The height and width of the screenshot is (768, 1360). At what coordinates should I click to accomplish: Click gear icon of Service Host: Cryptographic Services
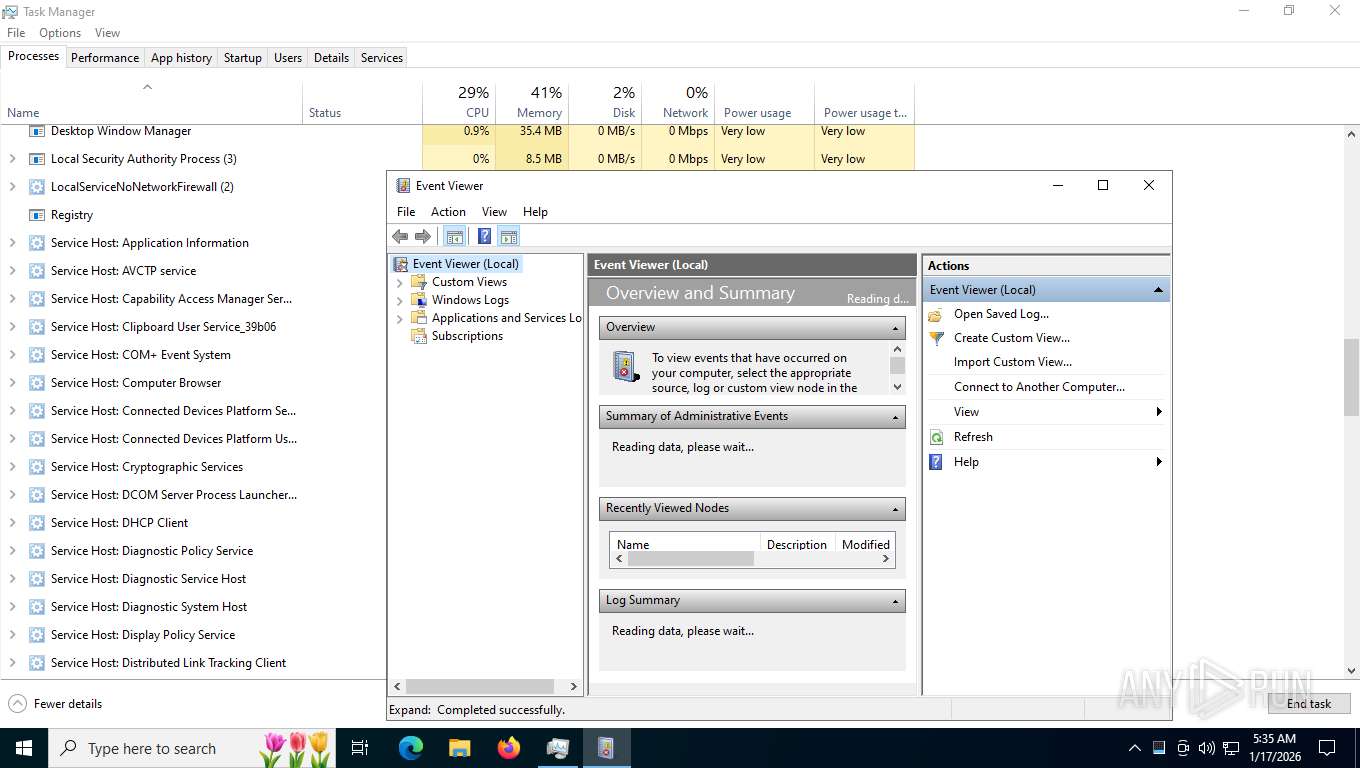click(37, 467)
